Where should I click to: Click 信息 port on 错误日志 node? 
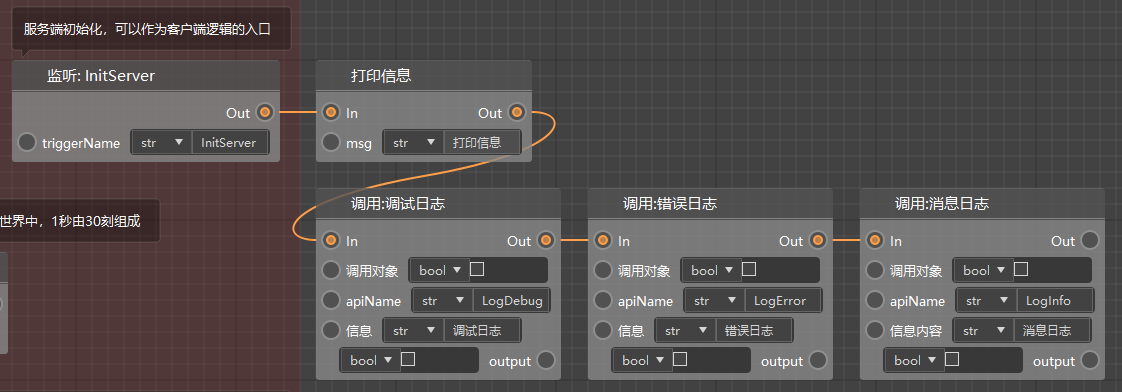pos(603,330)
